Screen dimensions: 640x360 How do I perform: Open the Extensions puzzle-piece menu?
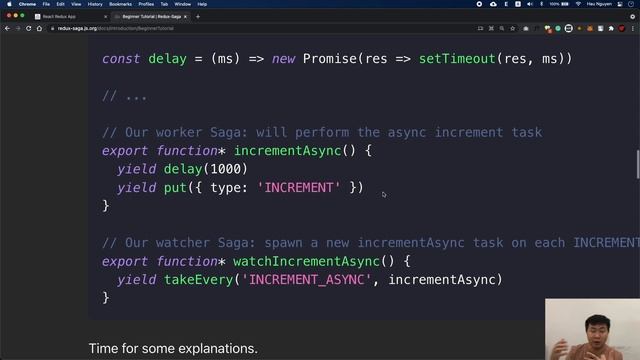point(611,29)
